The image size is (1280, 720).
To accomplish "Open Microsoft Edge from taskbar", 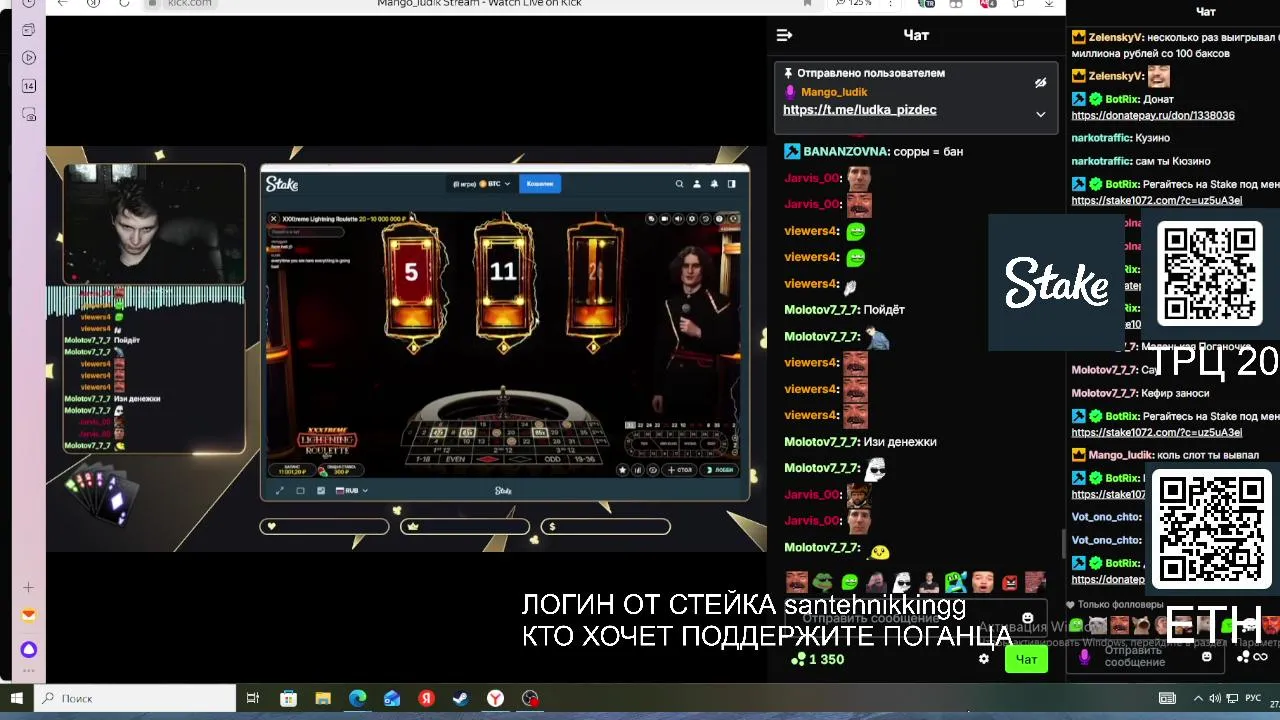I will coord(358,698).
